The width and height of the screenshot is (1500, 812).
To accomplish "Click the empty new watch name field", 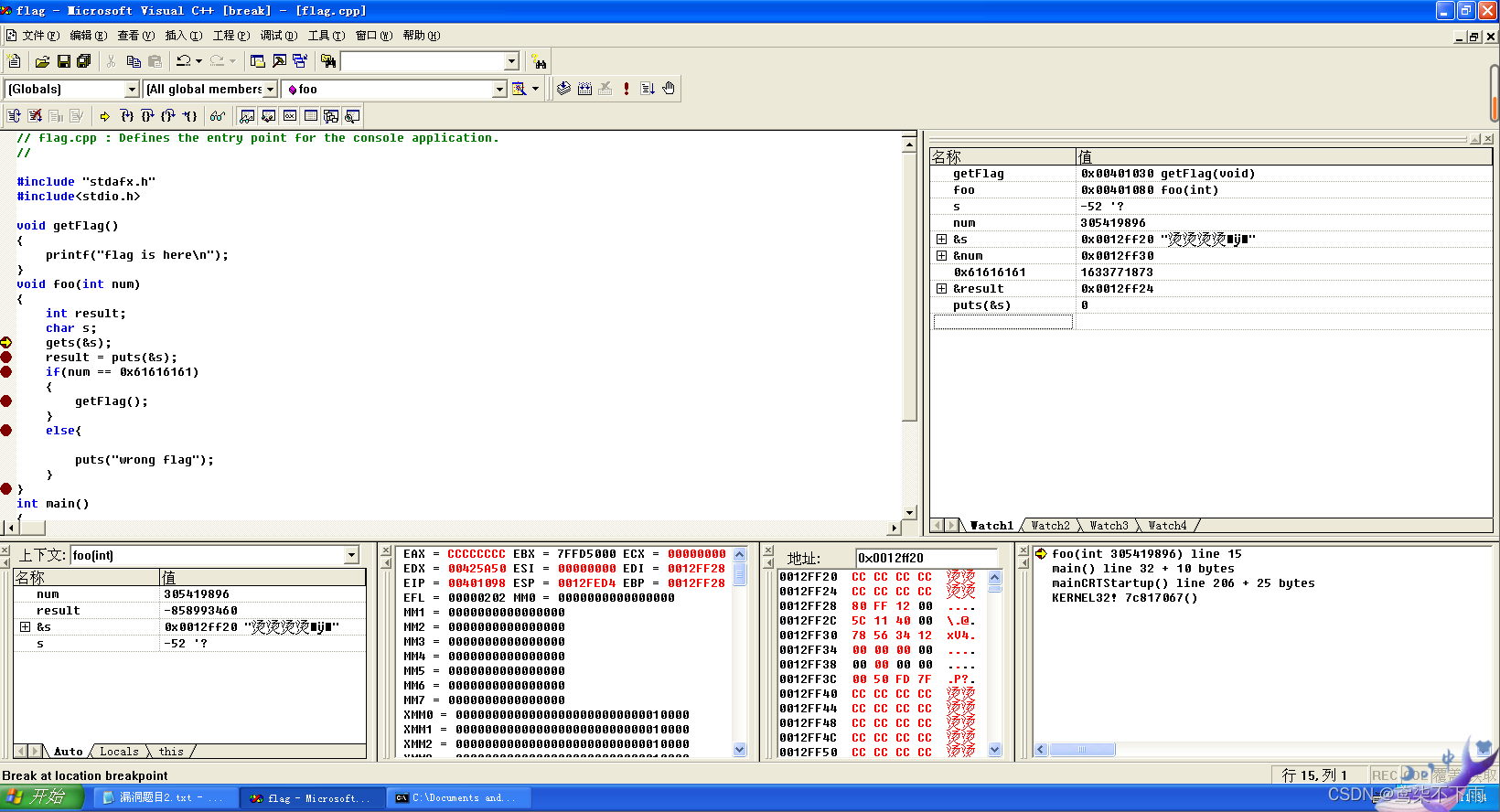I will coord(1002,322).
